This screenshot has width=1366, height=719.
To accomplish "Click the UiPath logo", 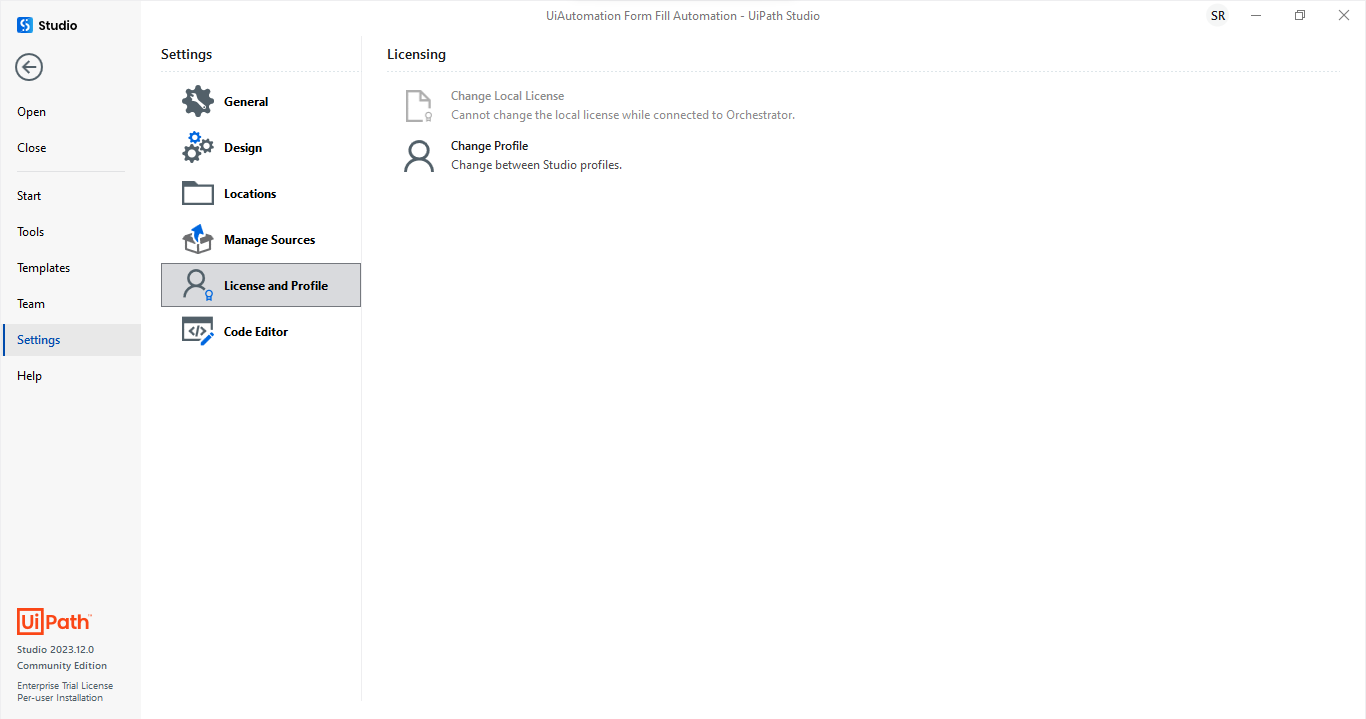I will coord(54,621).
